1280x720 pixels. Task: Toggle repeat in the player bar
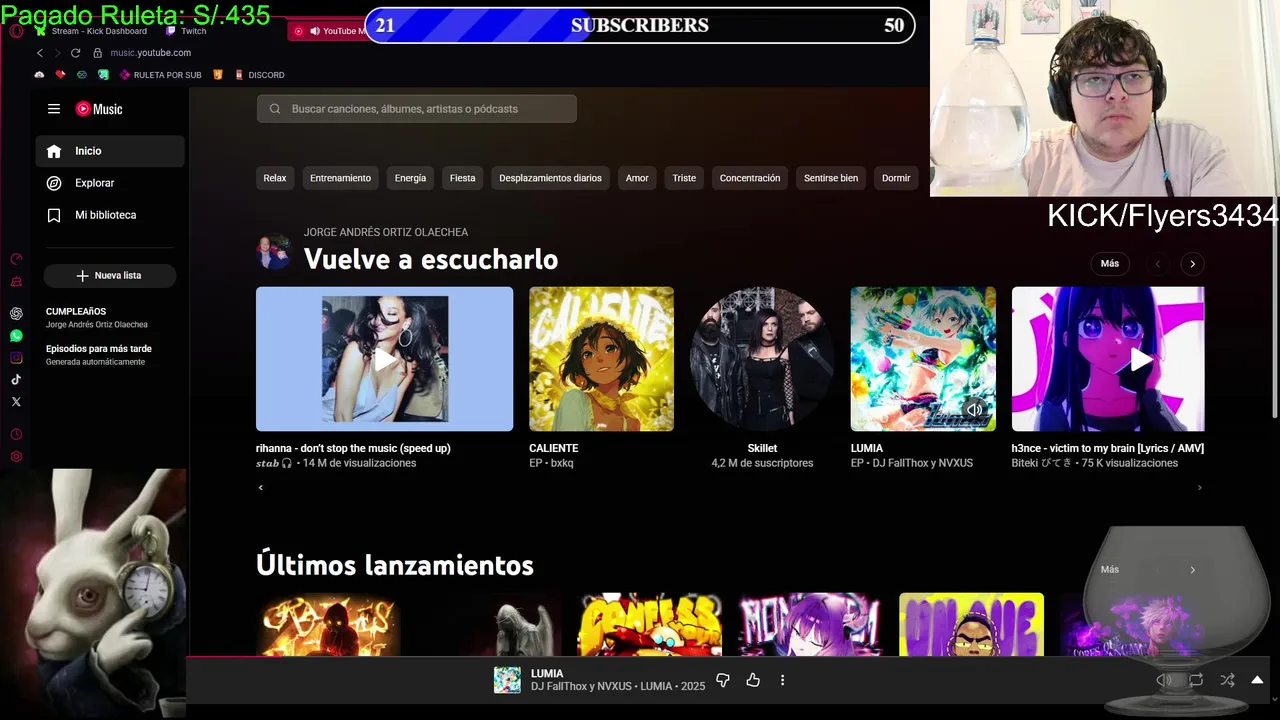[x=1196, y=680]
